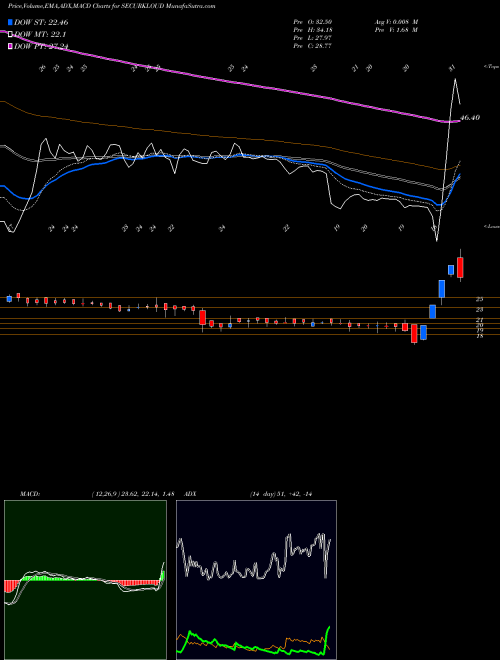Screen dimensions: 500x660
Task: Select the 'DOW PT: 27.24' legend text
Action: click(41, 46)
